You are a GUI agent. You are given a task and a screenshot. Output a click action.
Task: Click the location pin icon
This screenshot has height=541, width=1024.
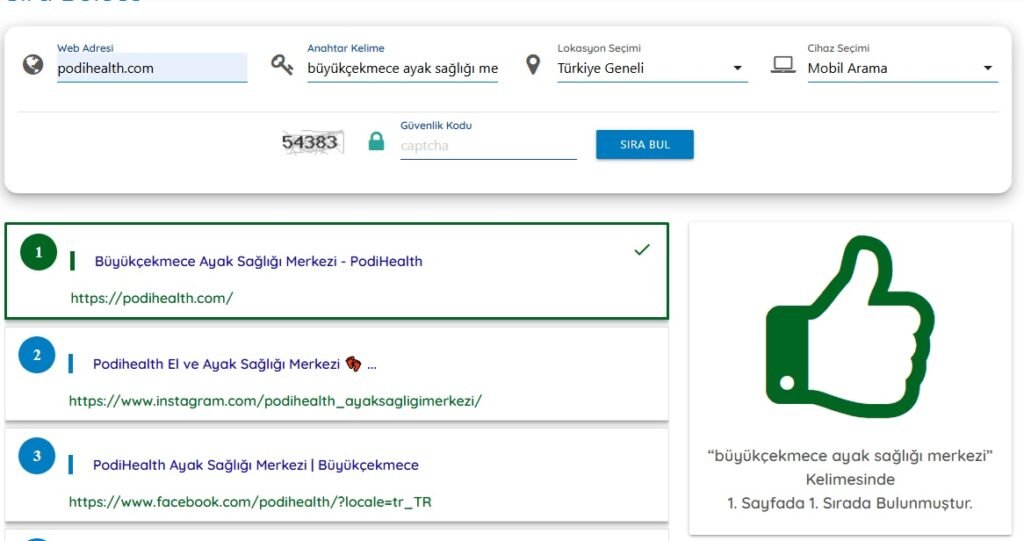coord(533,65)
